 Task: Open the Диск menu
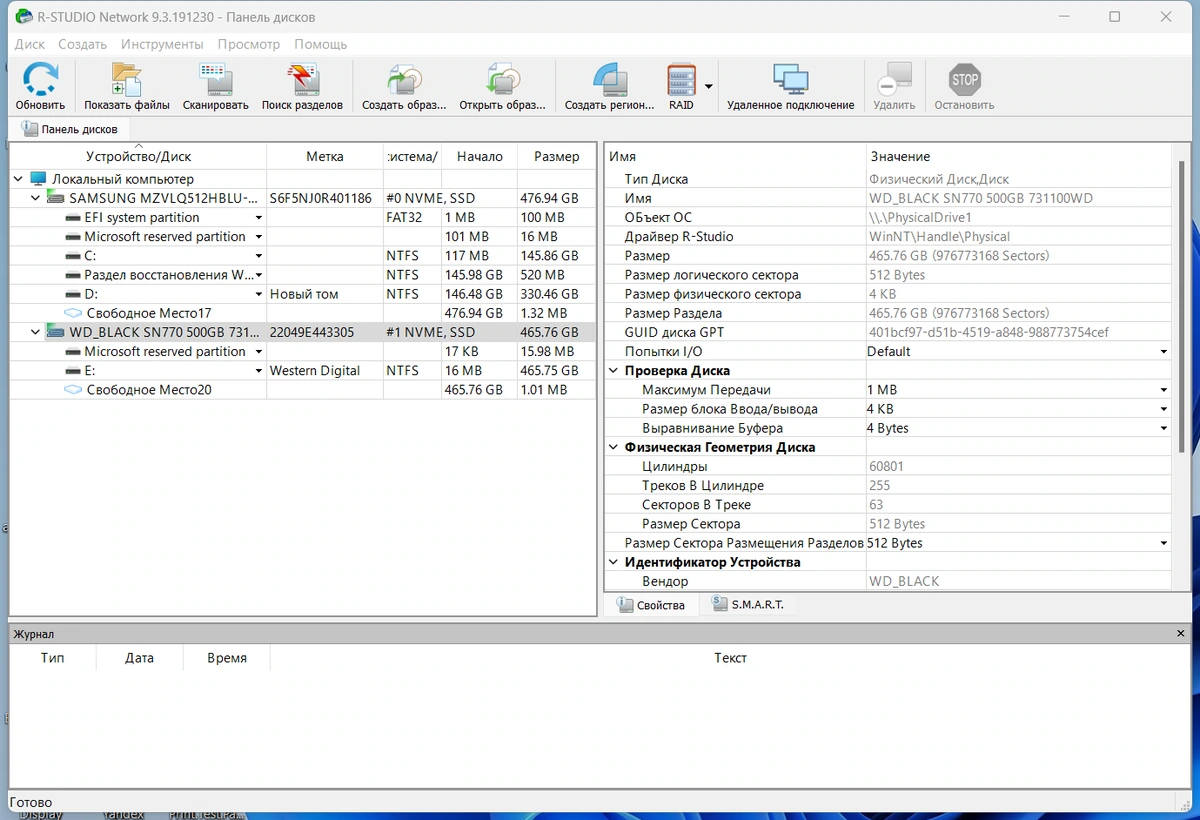coord(30,44)
